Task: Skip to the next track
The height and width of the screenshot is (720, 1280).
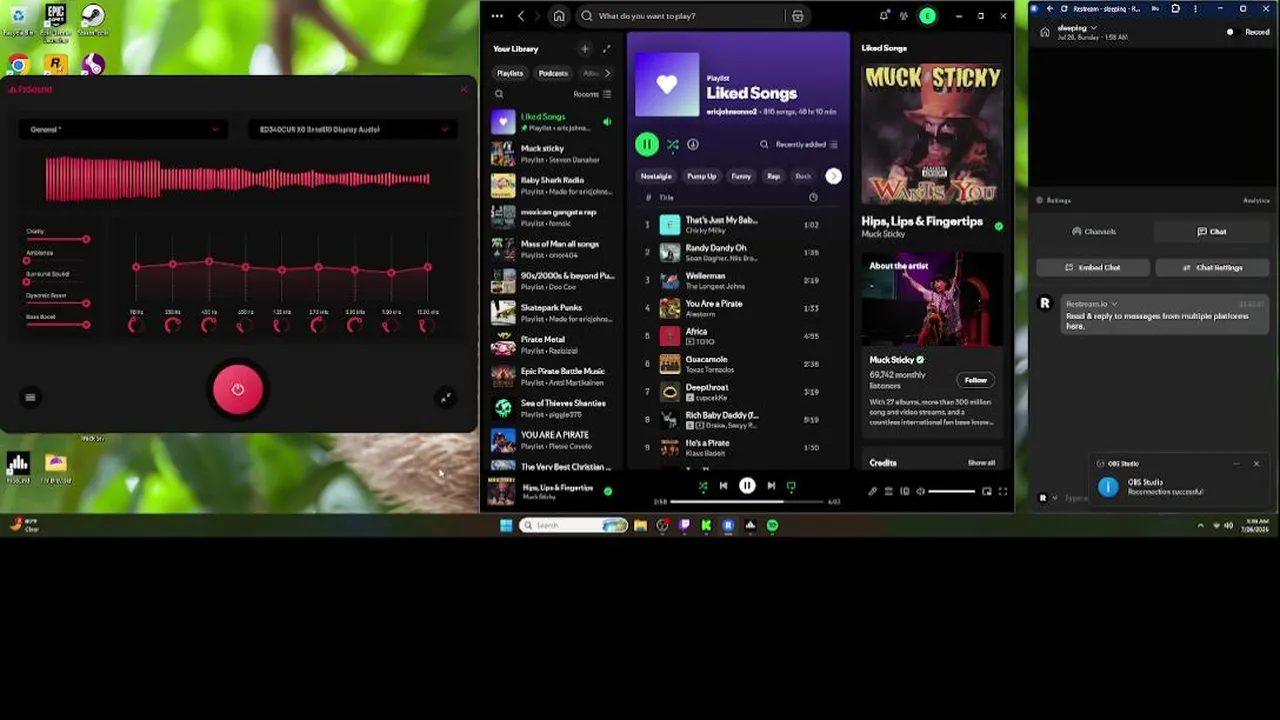Action: 771,486
